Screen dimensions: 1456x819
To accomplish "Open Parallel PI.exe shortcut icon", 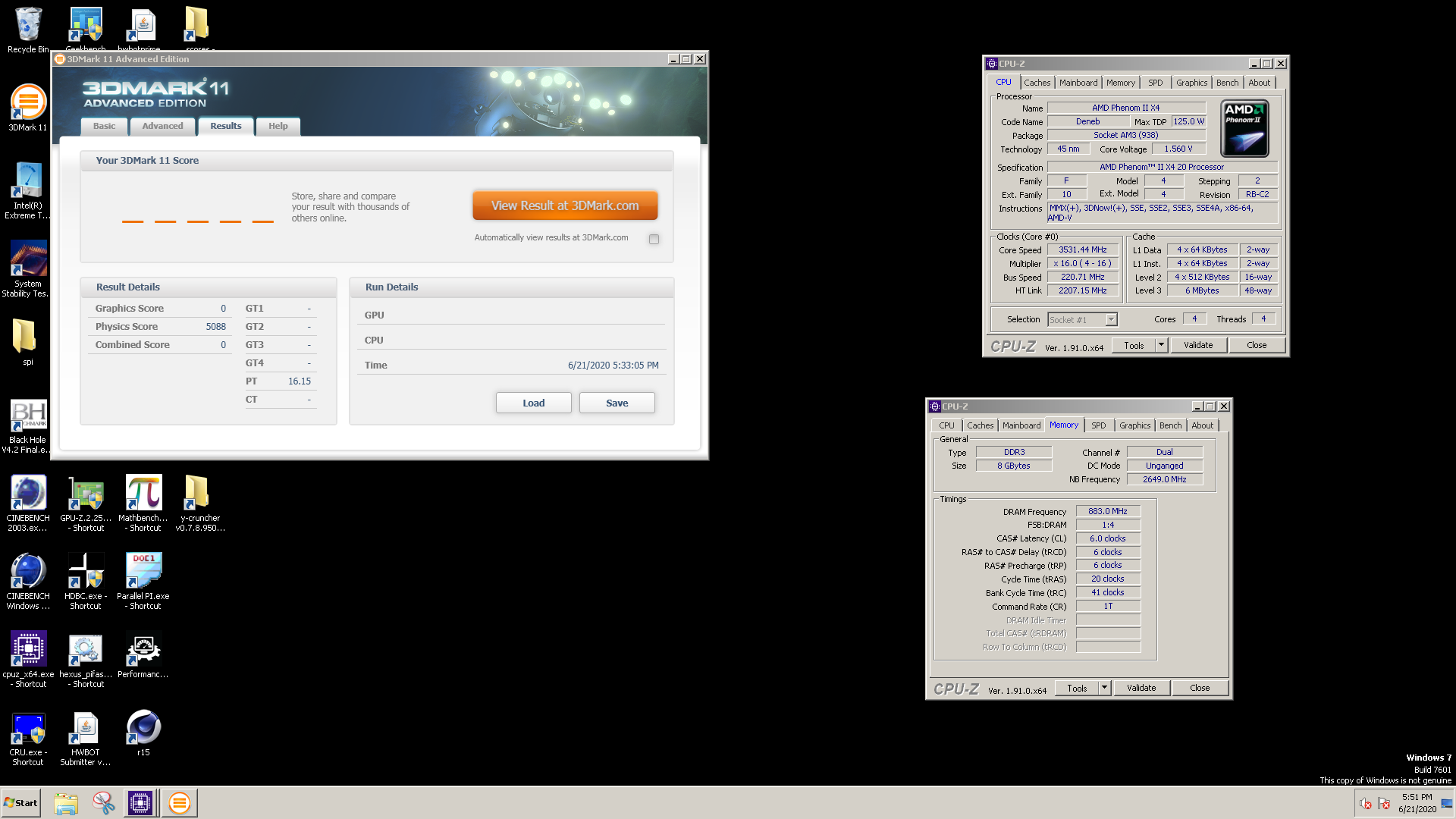I will (143, 582).
